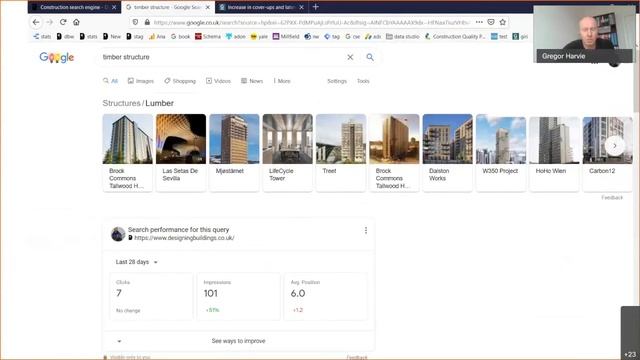Open a new browser tab with plus

click(x=316, y=7)
